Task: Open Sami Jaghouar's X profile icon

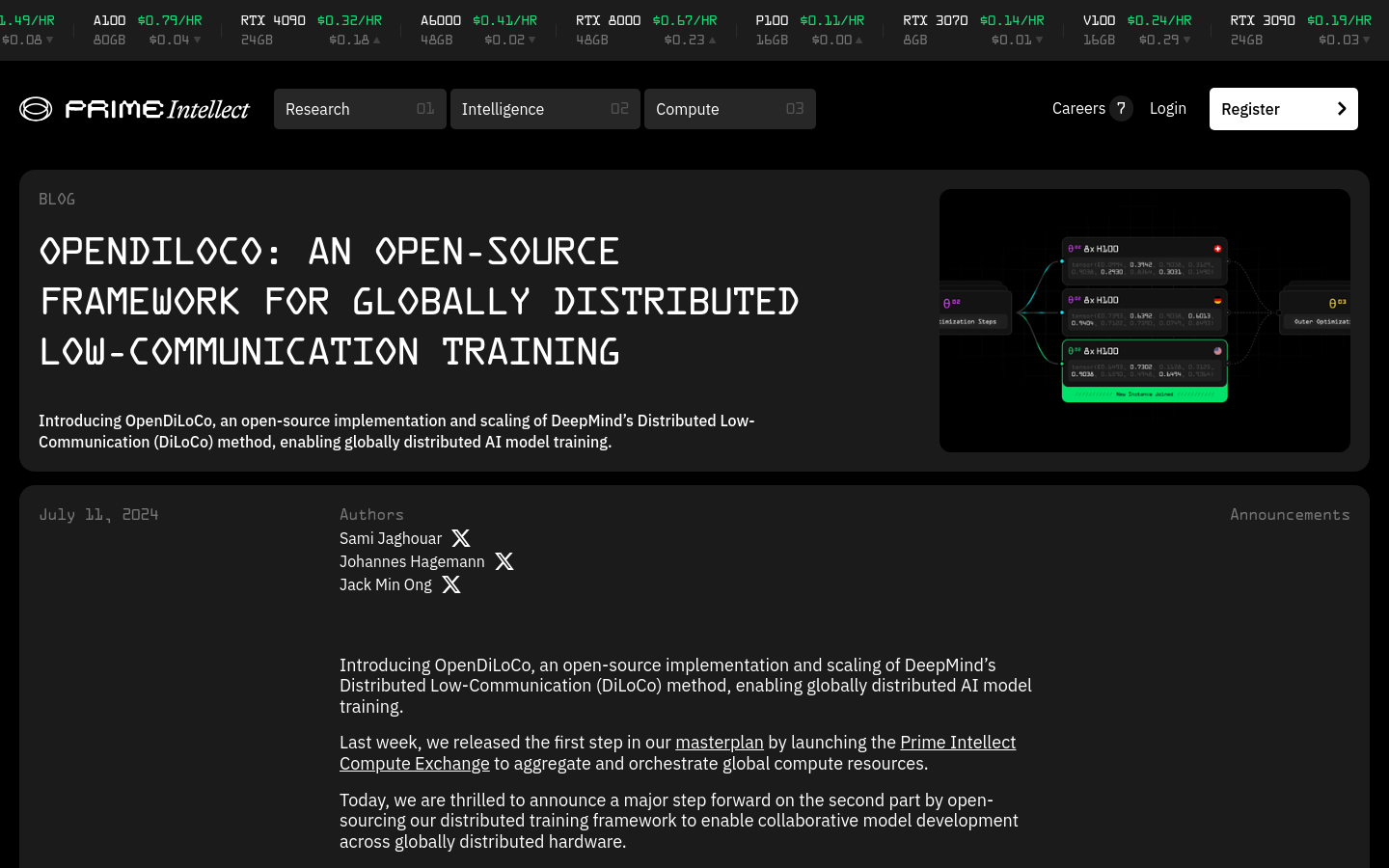Action: (x=461, y=538)
